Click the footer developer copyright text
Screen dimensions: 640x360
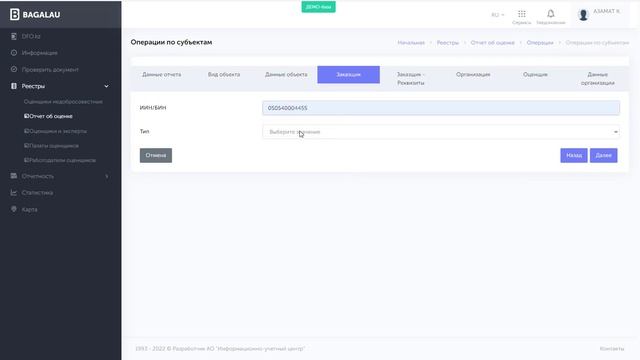[x=220, y=349]
